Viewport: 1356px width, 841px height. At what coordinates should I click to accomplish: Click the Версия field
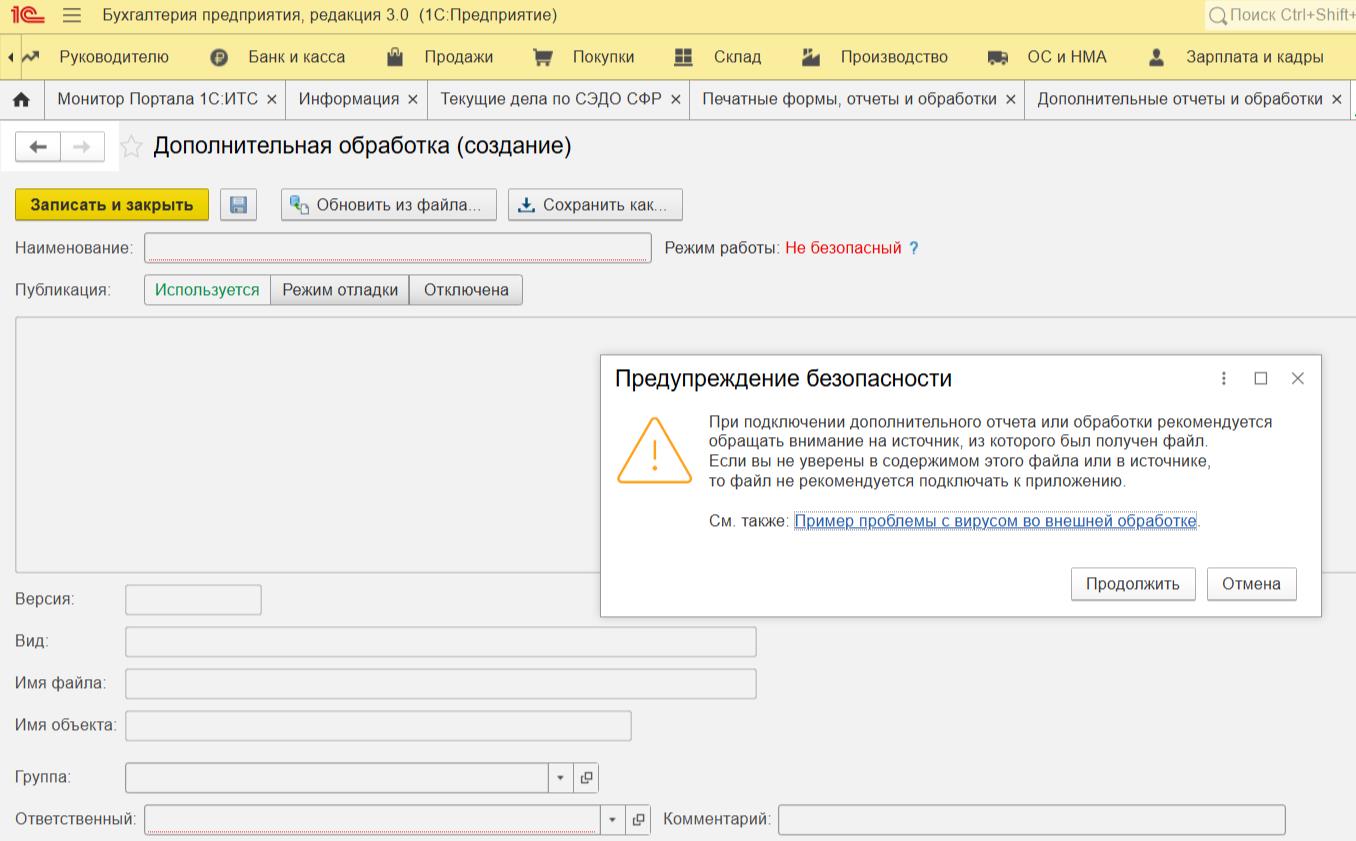[193, 600]
